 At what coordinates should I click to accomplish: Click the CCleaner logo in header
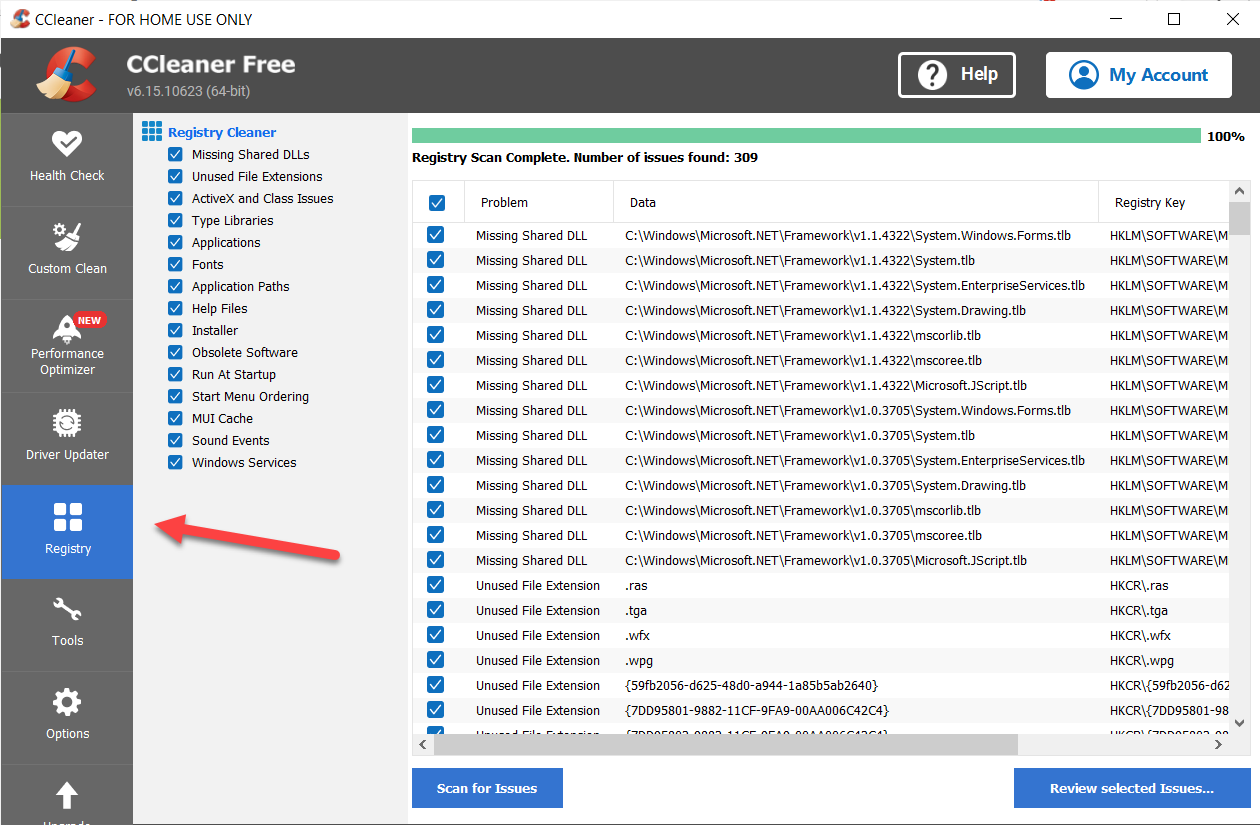67,75
